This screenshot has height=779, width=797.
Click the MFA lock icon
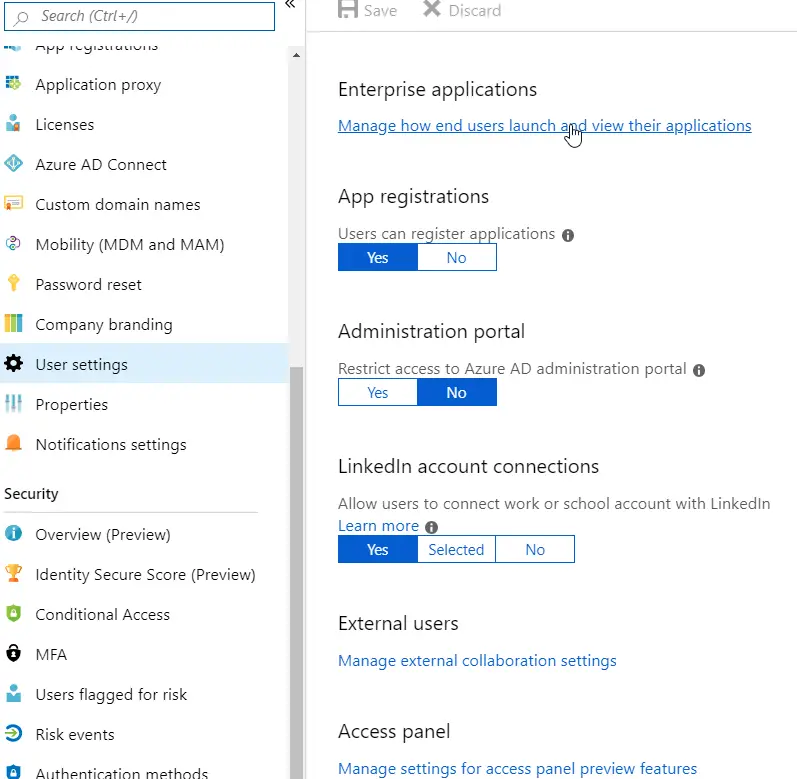[13, 655]
